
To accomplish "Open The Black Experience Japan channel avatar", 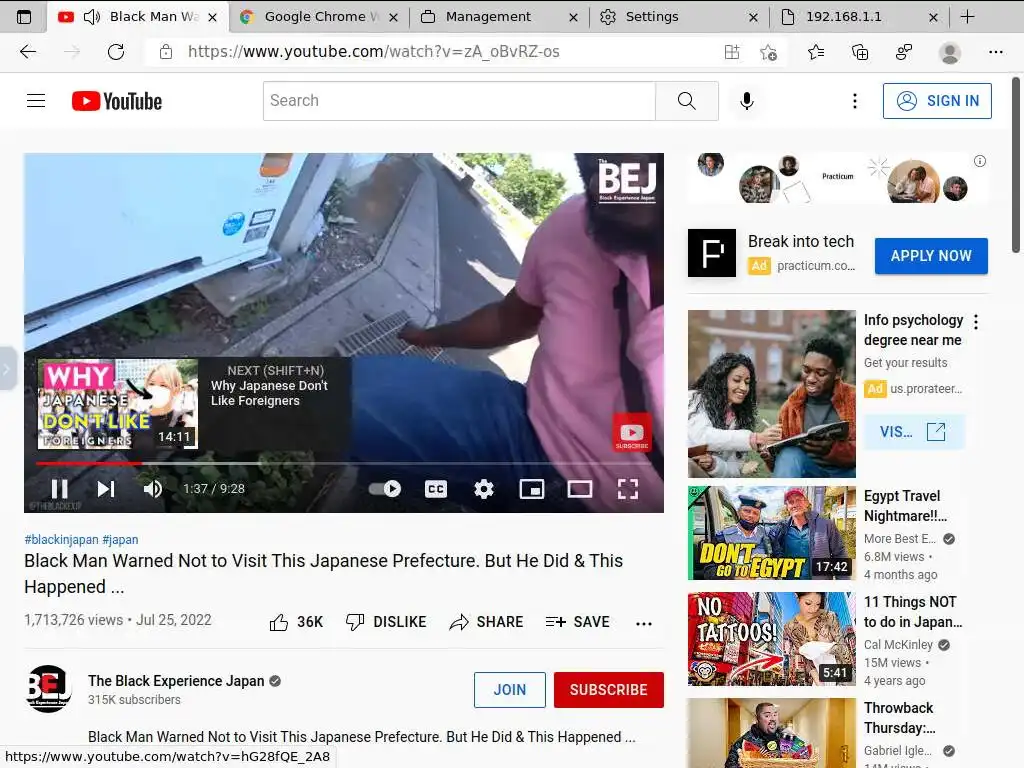I will point(48,688).
